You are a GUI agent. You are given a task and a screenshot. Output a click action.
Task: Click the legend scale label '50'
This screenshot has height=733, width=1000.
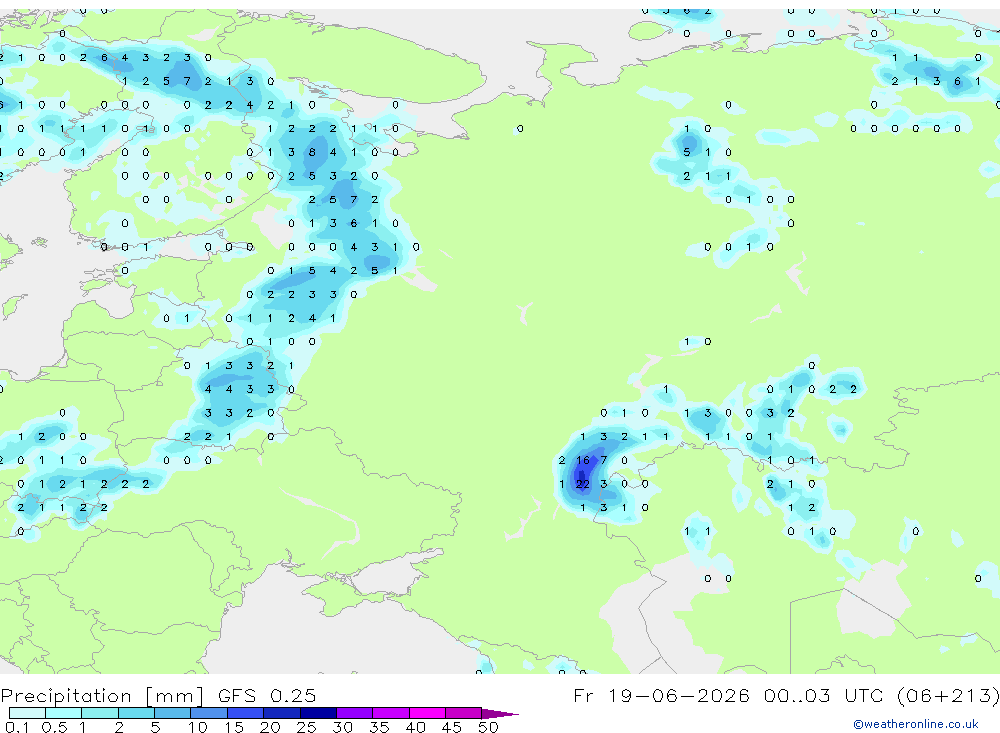[488, 727]
